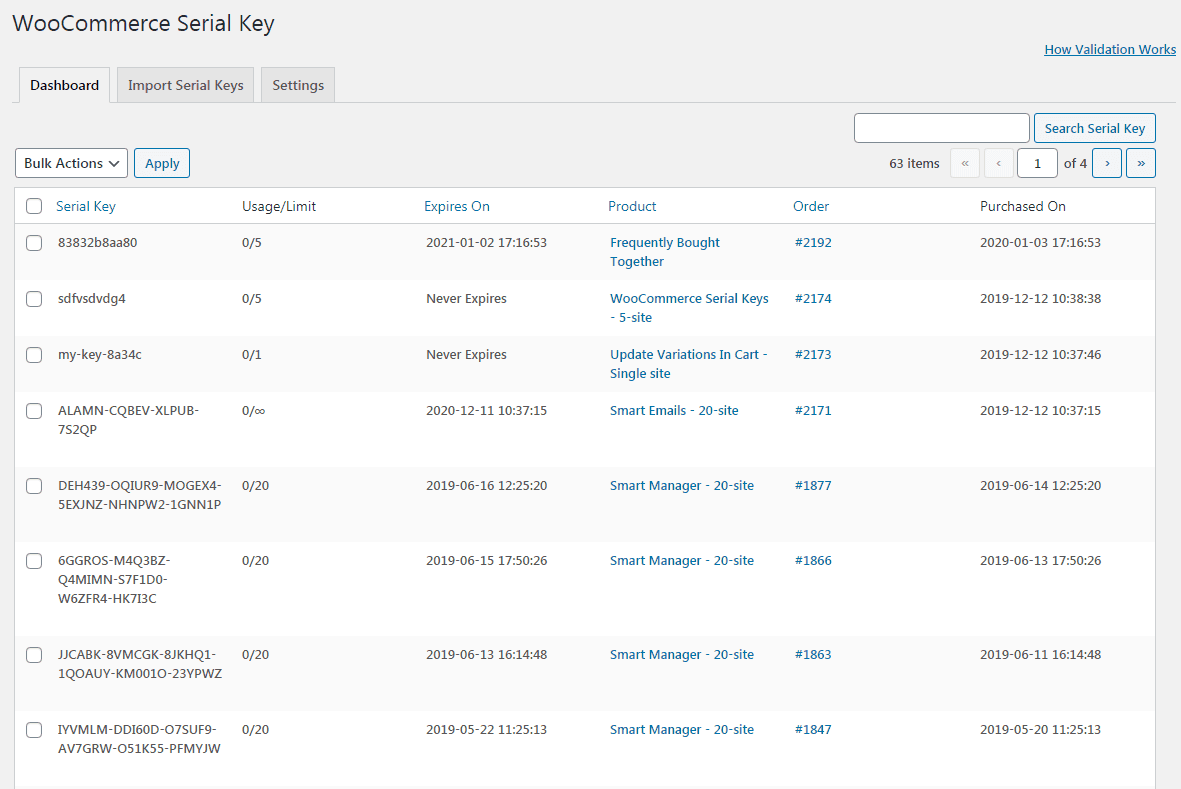Click the 63 items count label
The width and height of the screenshot is (1181, 789).
point(914,163)
